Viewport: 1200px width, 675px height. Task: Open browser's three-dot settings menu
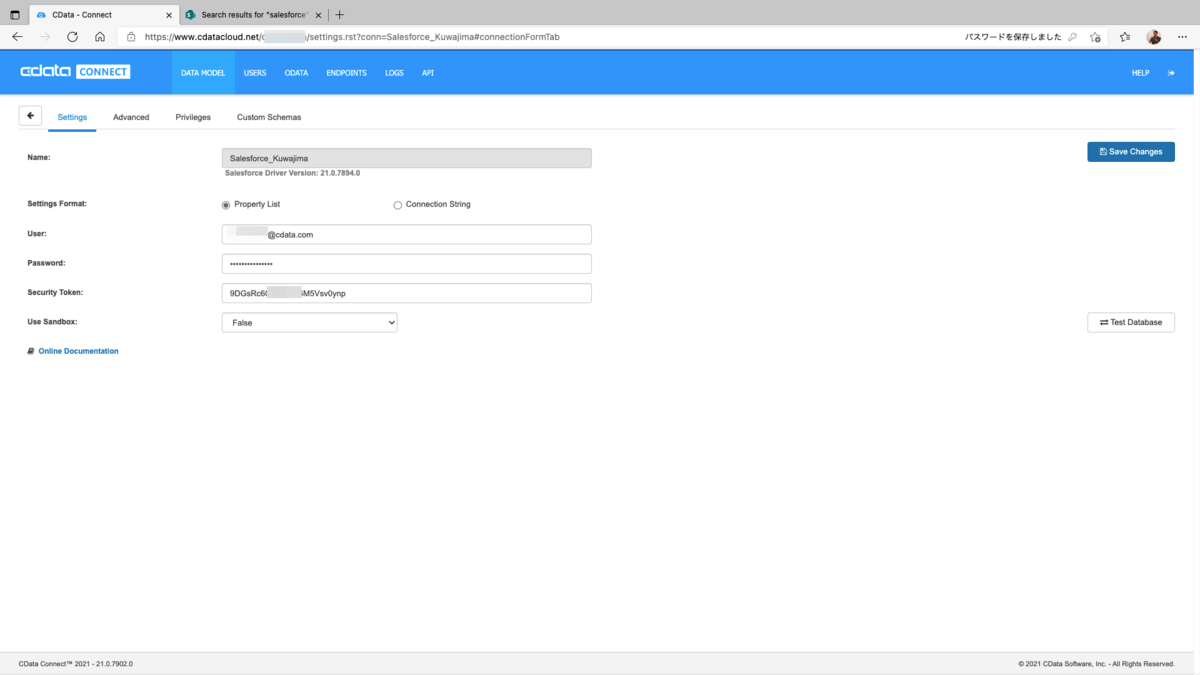point(1182,37)
